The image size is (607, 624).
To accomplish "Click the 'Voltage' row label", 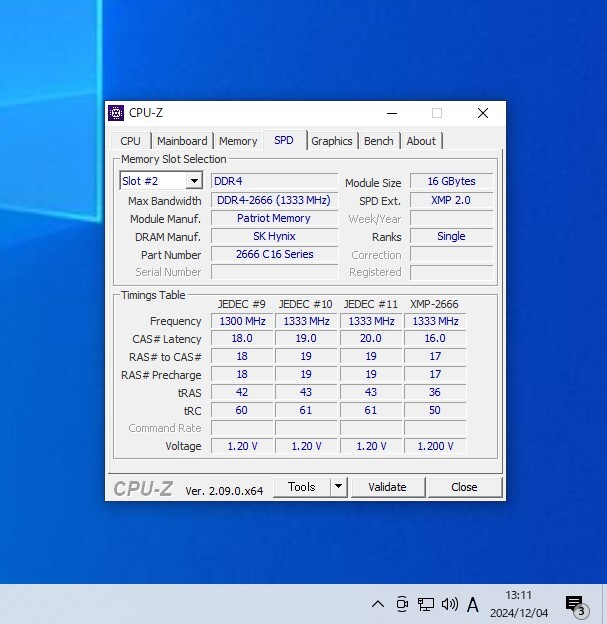I will coord(183,446).
